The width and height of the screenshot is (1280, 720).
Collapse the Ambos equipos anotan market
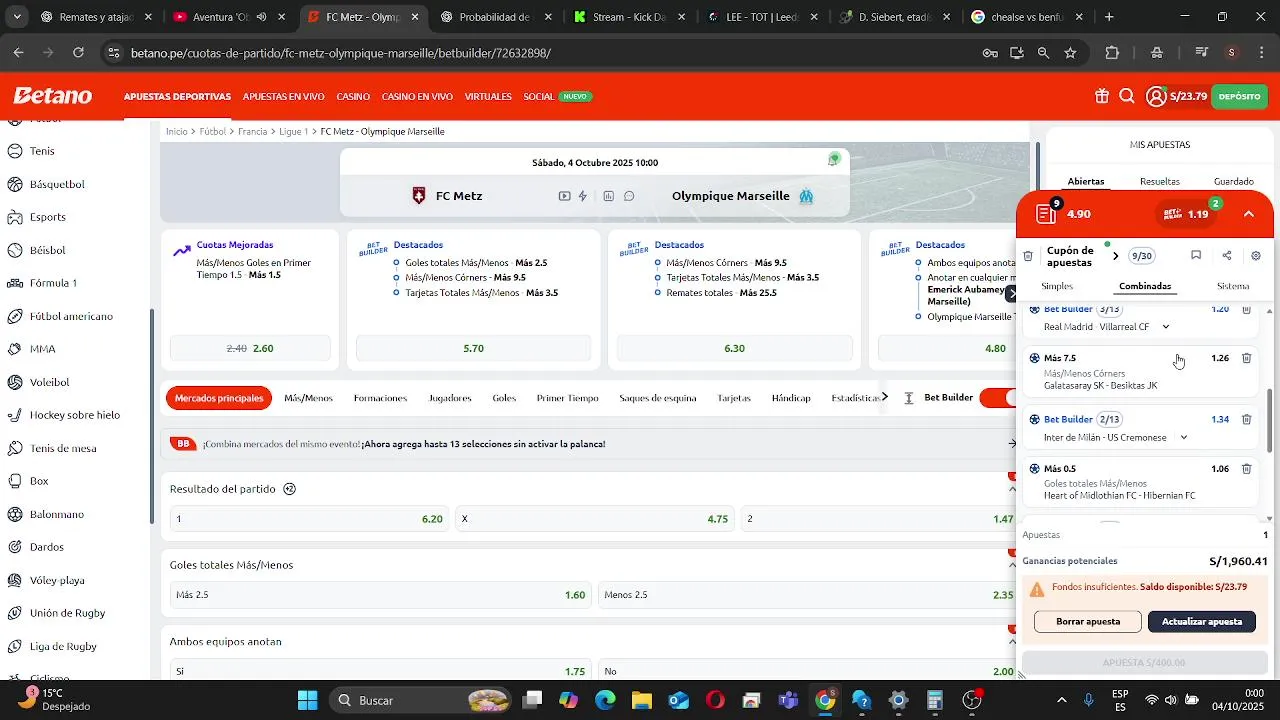tap(1012, 642)
